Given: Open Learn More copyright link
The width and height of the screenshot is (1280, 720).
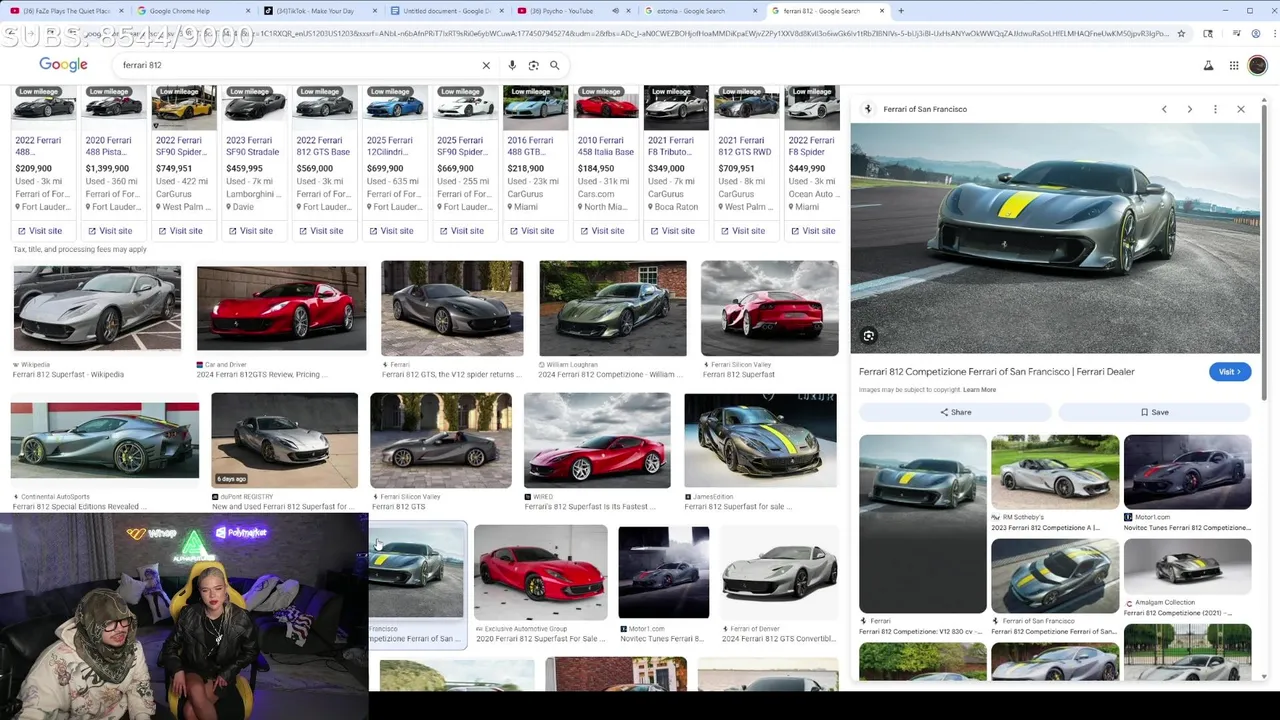Looking at the screenshot, I should pos(979,390).
